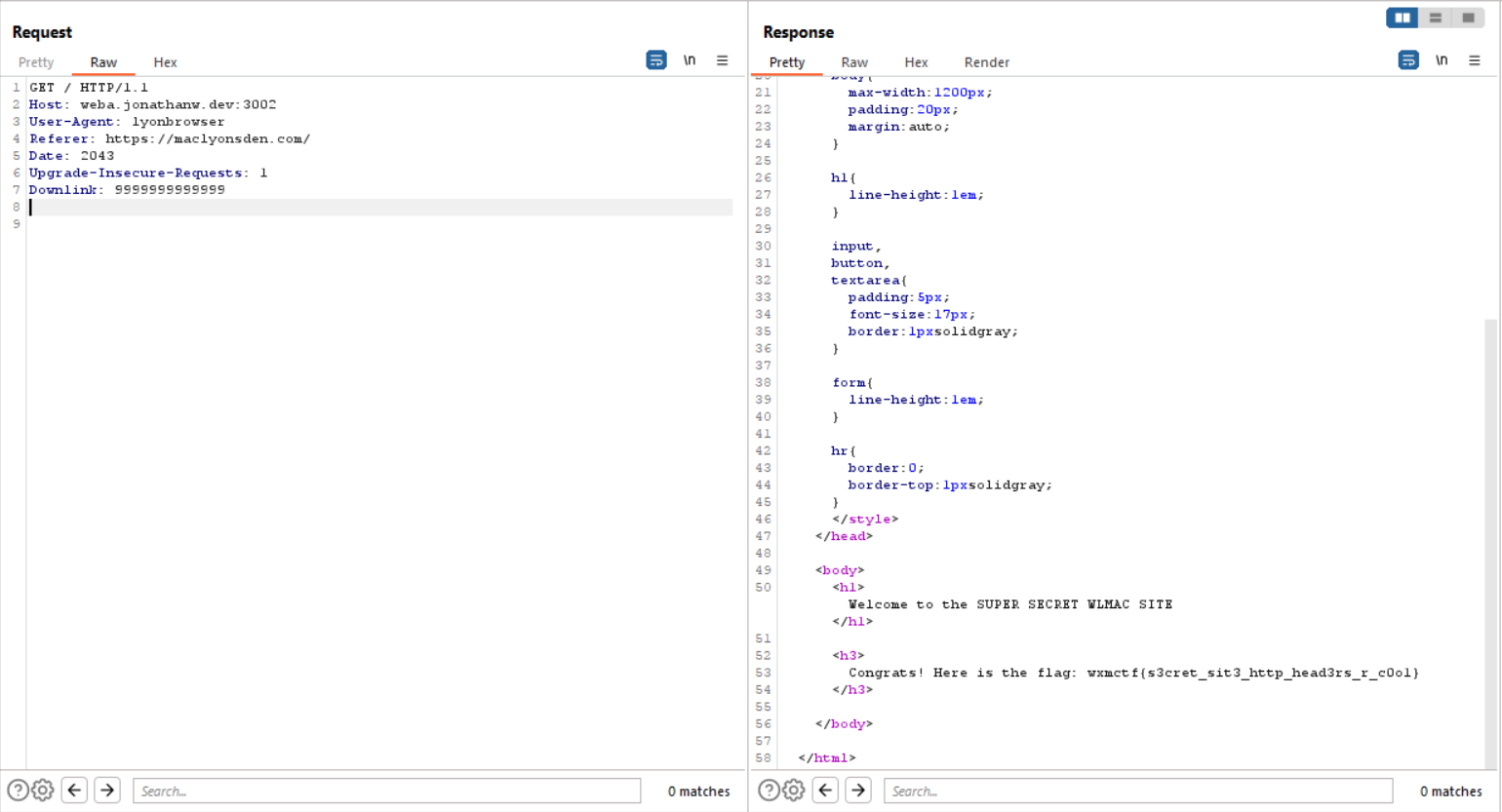Go to next match arrow in Response search

click(858, 791)
